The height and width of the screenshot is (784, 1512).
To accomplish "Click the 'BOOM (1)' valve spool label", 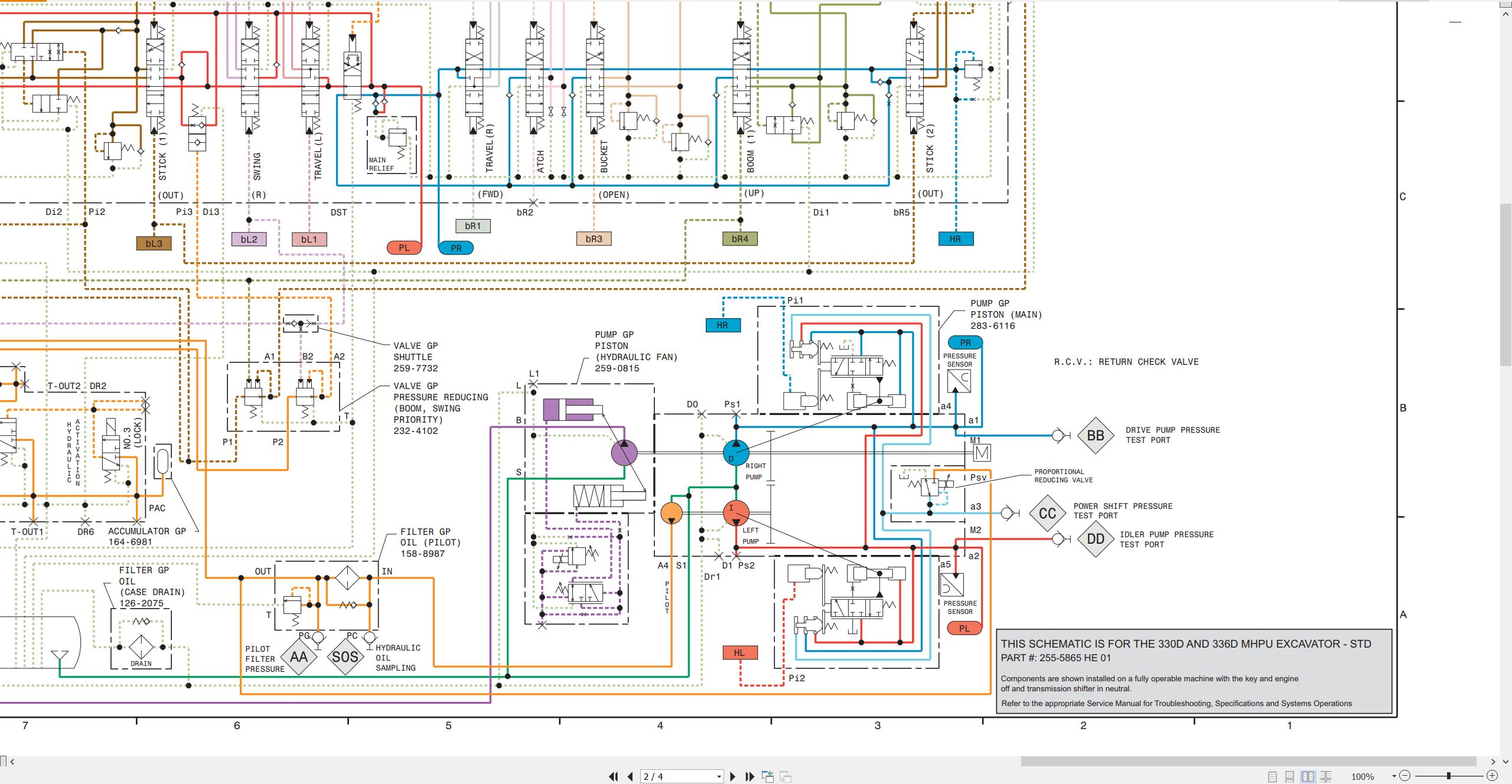I will tap(751, 152).
